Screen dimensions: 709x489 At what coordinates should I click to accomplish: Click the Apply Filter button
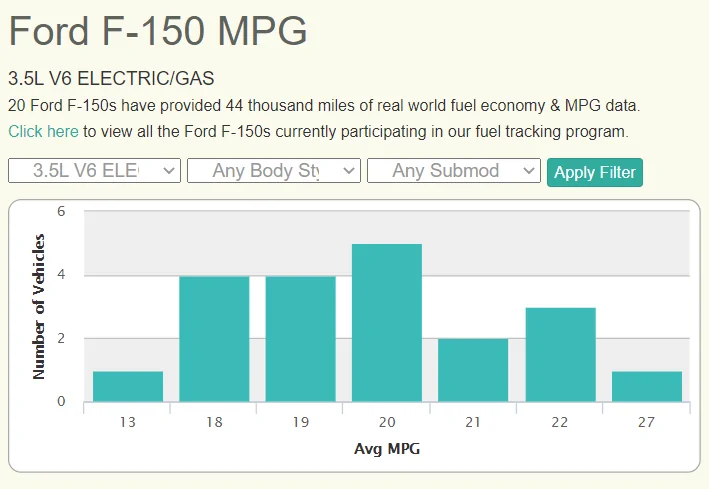click(595, 172)
